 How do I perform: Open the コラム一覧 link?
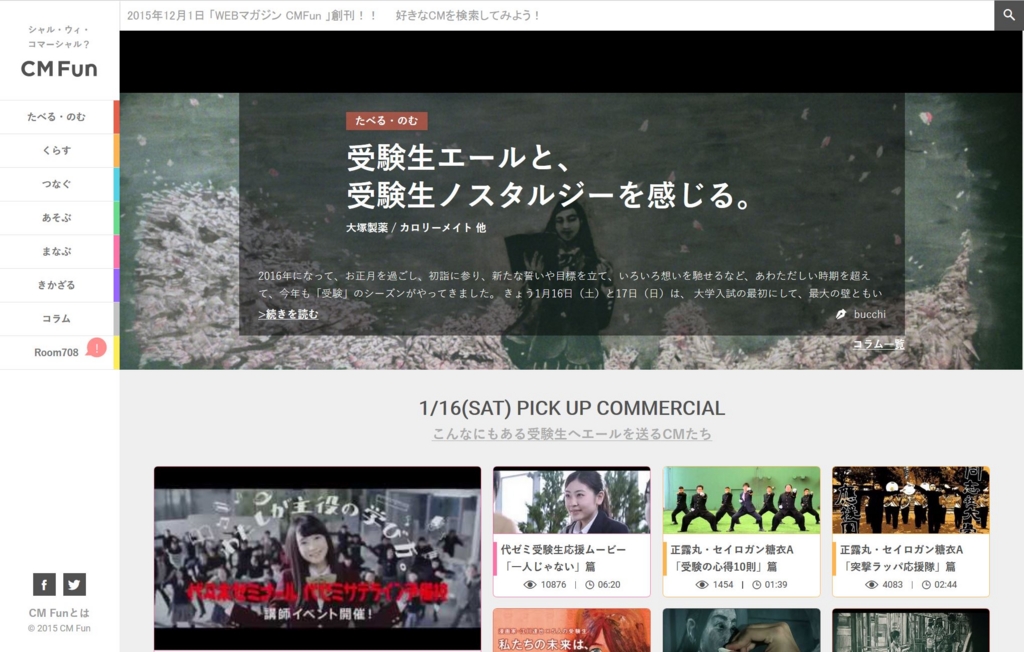[x=878, y=344]
